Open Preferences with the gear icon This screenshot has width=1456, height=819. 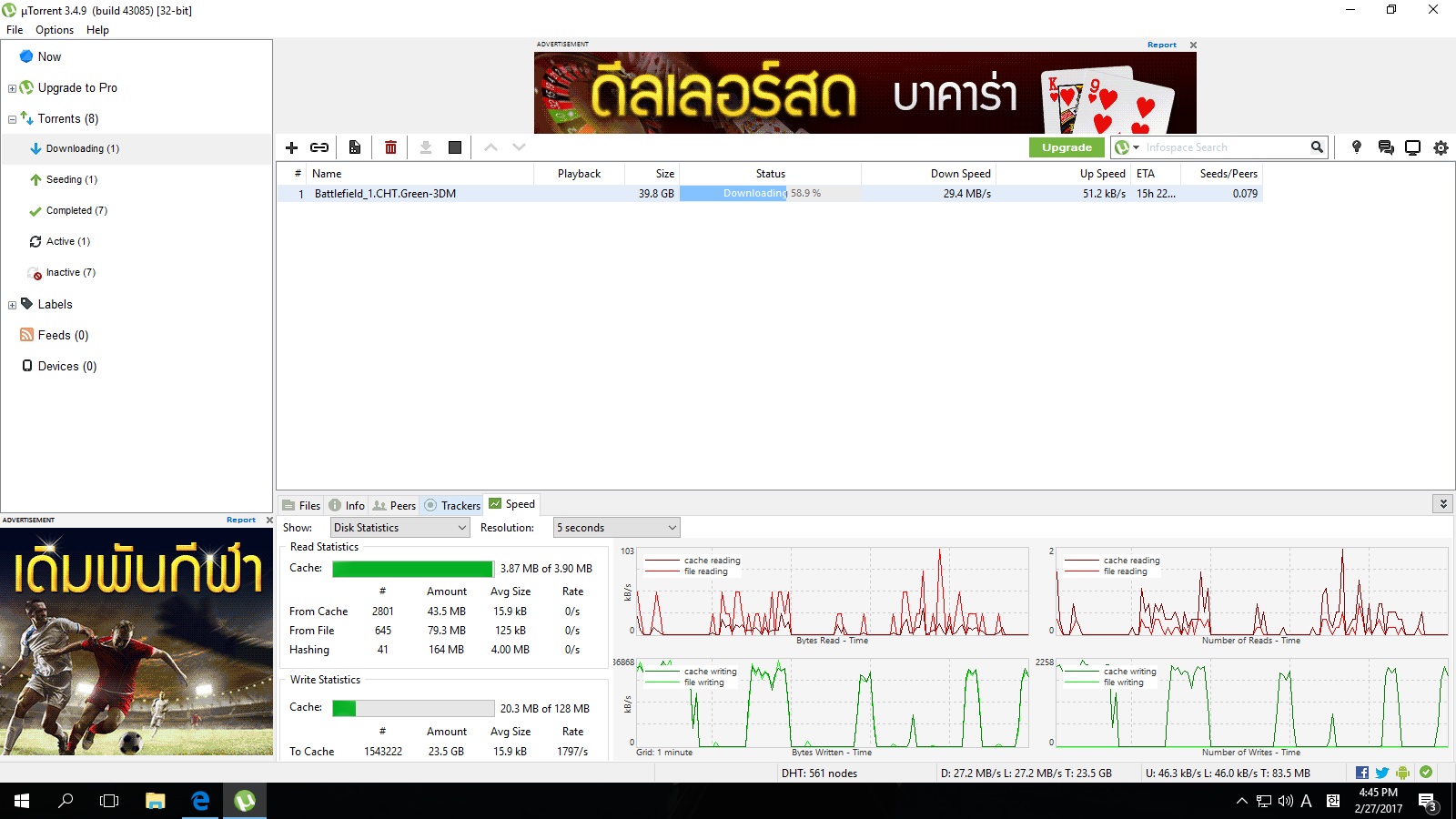(1441, 147)
